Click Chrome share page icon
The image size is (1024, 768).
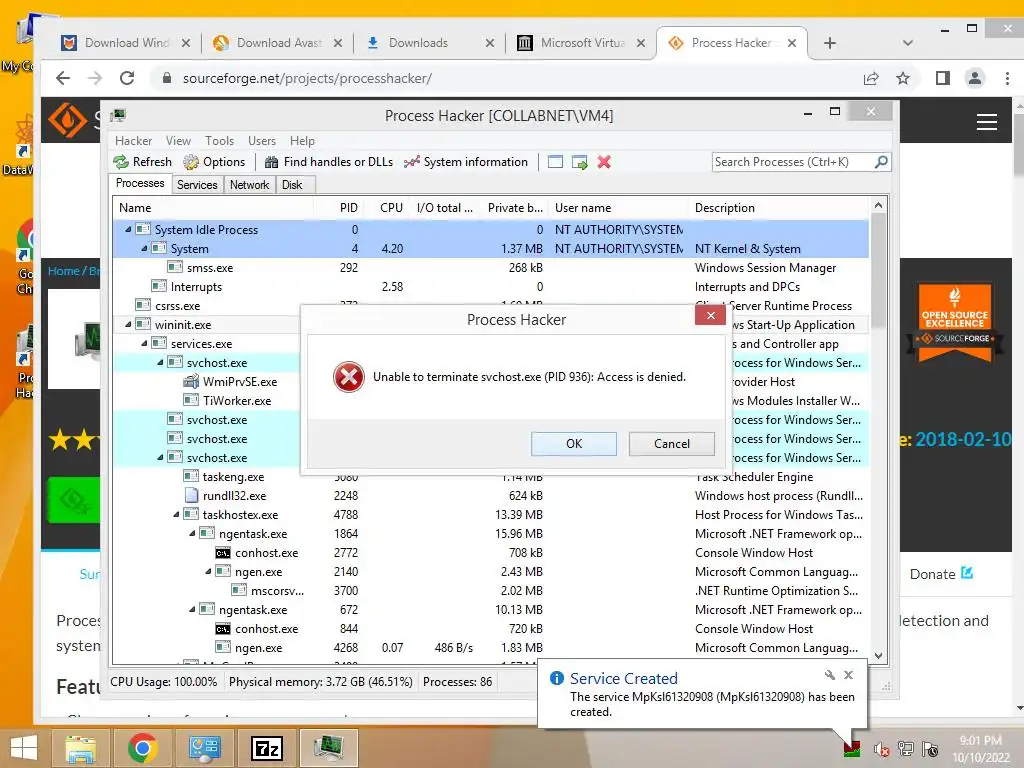pos(871,78)
